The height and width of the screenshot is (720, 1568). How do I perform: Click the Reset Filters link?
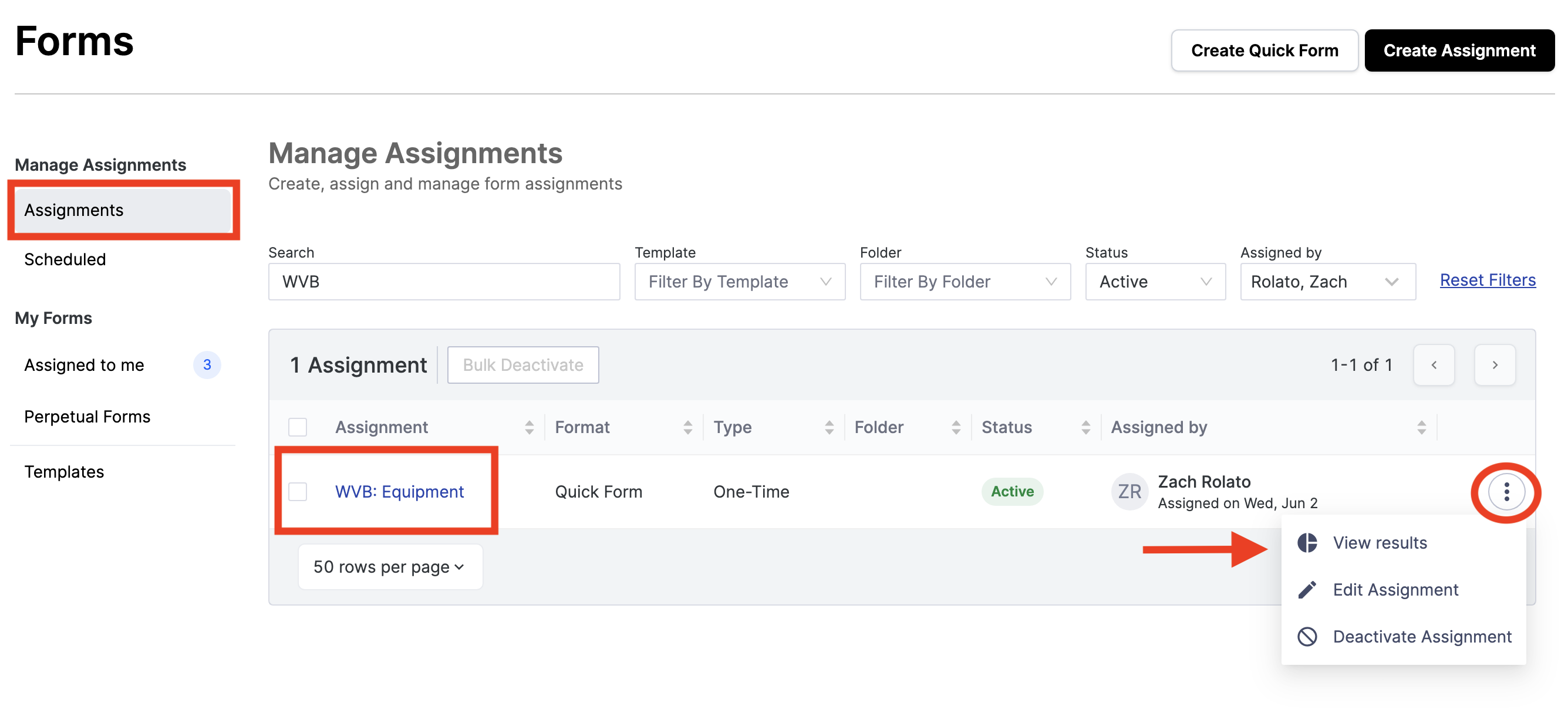(x=1487, y=280)
